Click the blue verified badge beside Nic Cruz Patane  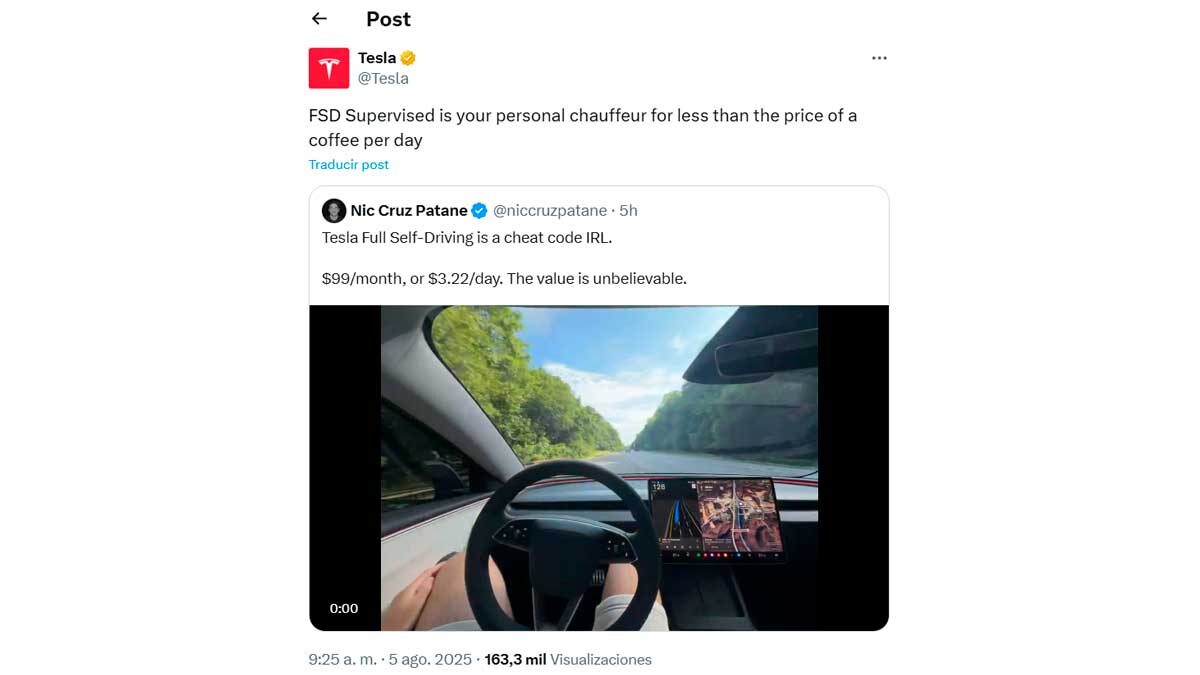(x=479, y=210)
